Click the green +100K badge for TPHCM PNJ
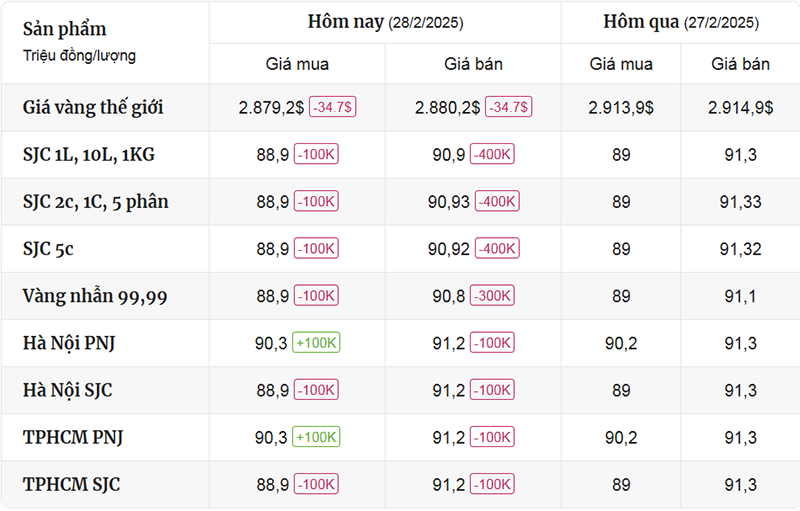The height and width of the screenshot is (511, 800). (x=316, y=437)
